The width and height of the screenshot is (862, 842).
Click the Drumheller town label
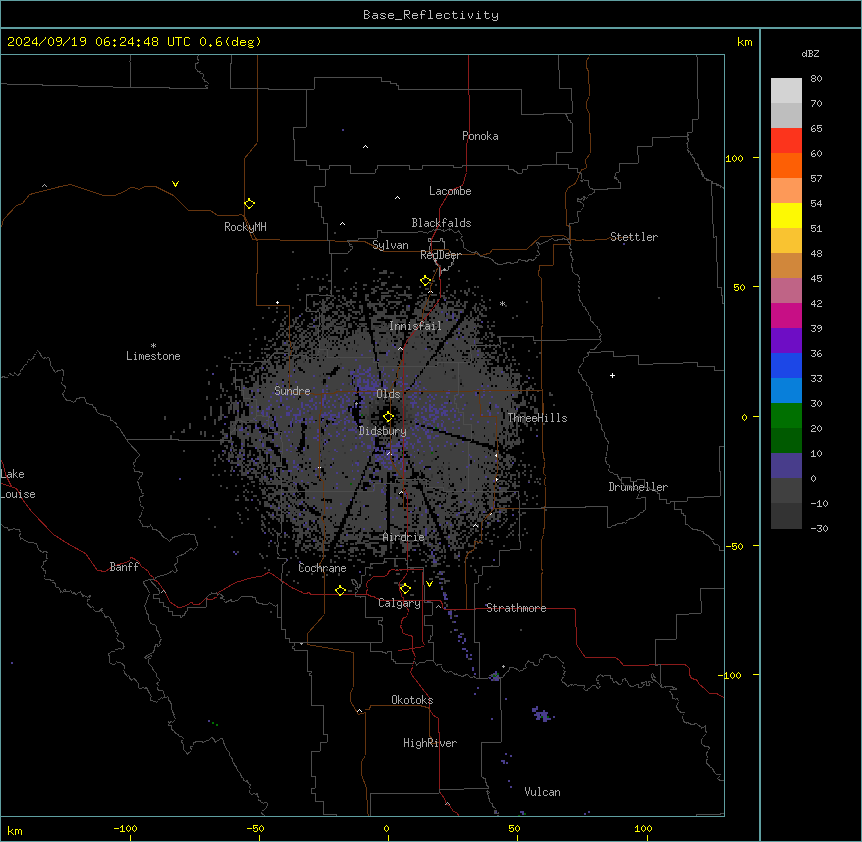pyautogui.click(x=638, y=487)
